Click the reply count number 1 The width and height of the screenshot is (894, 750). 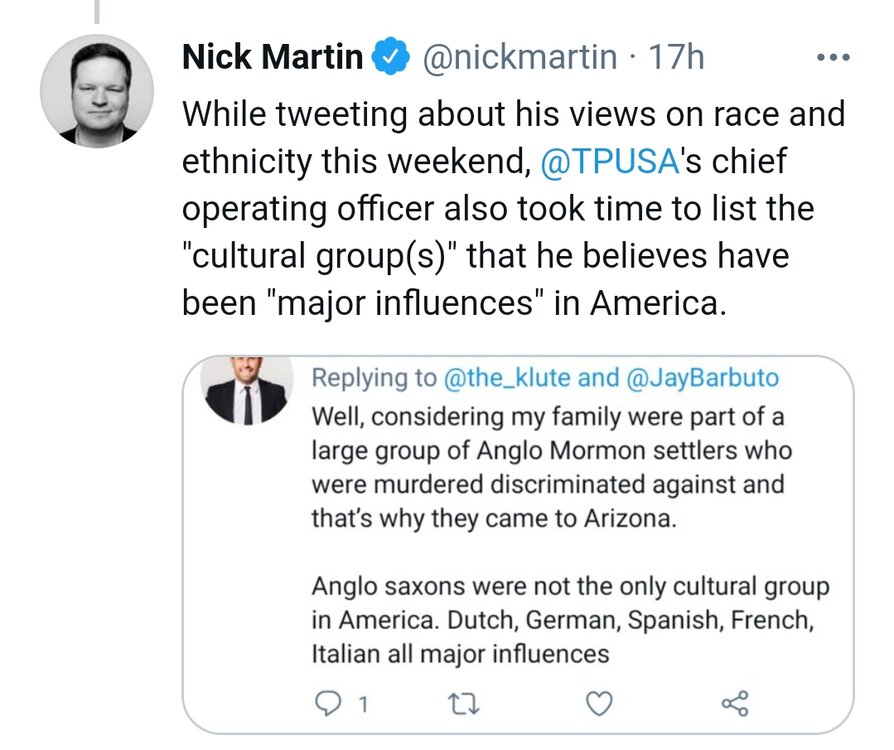click(x=362, y=705)
